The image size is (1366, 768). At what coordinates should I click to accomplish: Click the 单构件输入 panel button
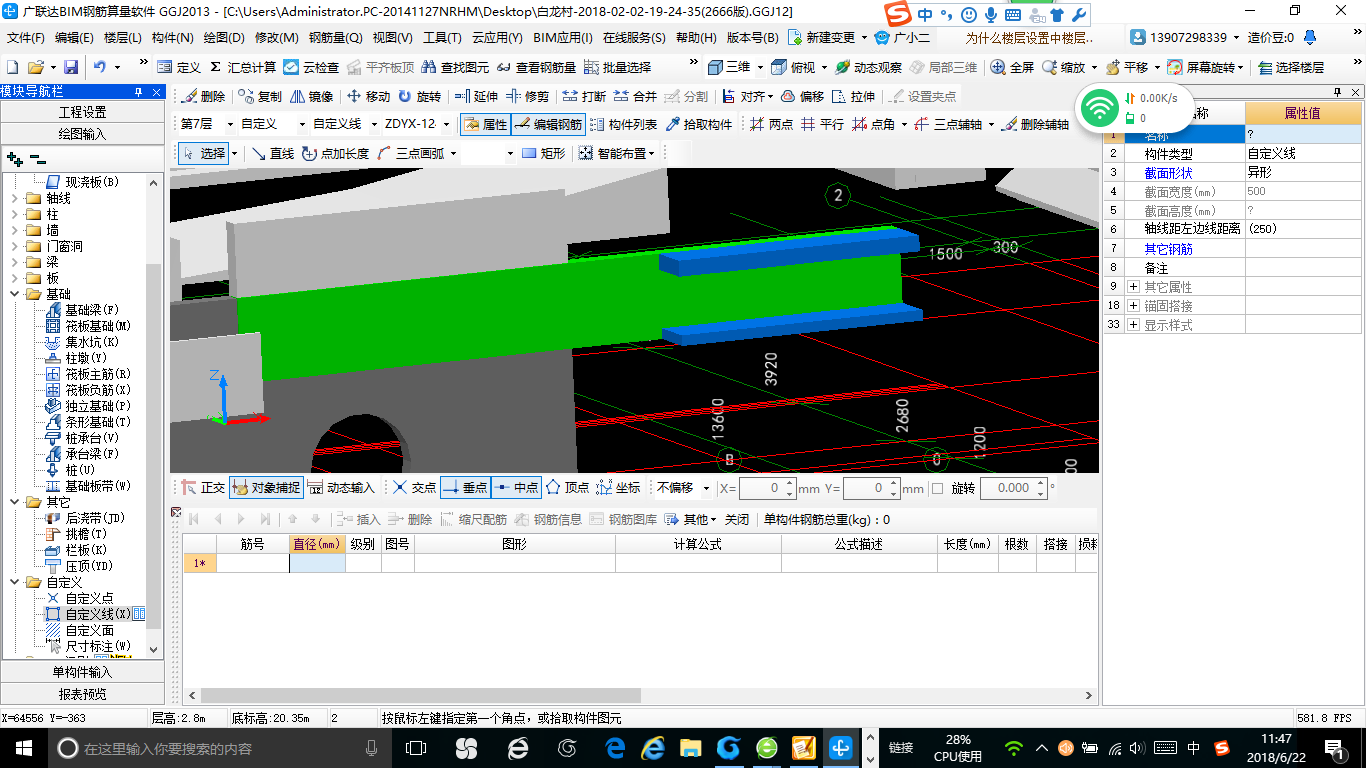click(82, 672)
